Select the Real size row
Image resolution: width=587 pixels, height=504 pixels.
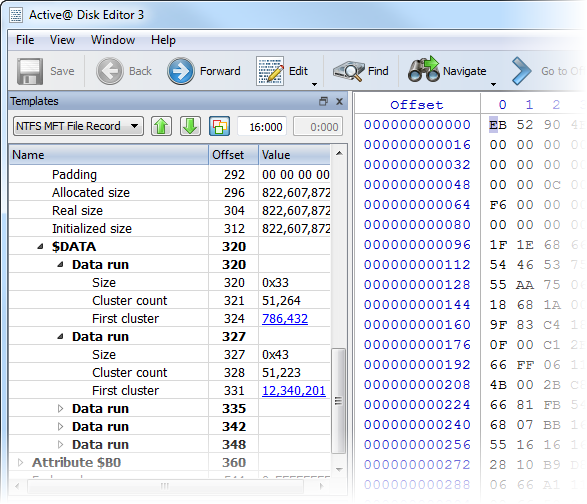pyautogui.click(x=170, y=210)
